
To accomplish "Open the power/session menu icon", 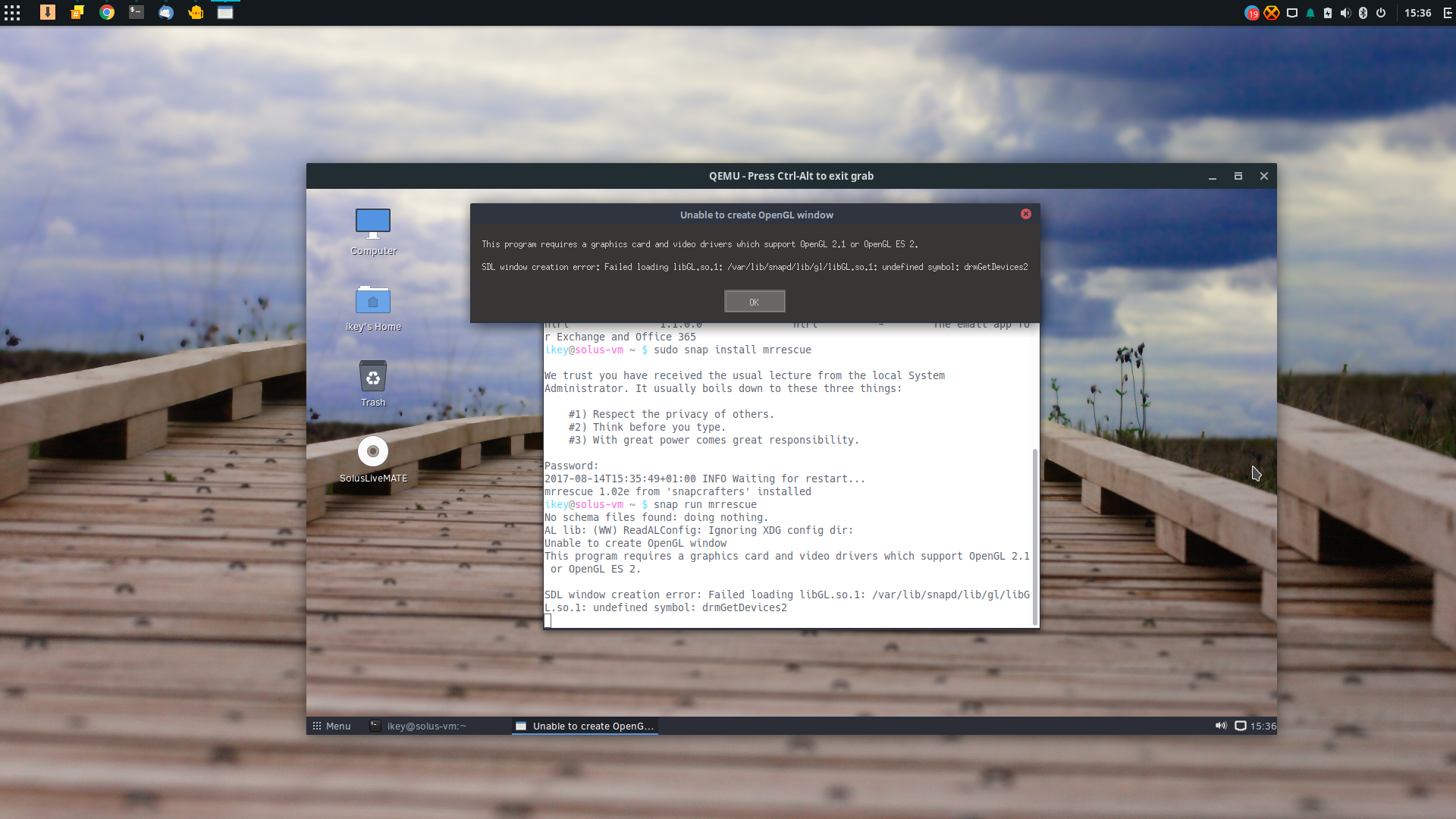I will click(1381, 13).
